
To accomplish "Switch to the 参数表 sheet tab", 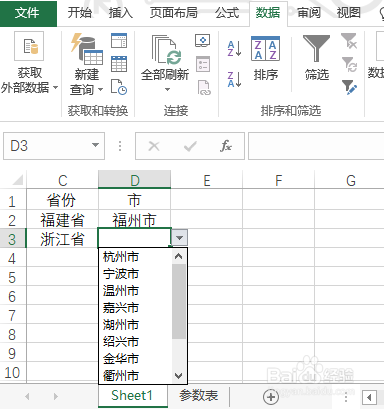I will pos(198,395).
